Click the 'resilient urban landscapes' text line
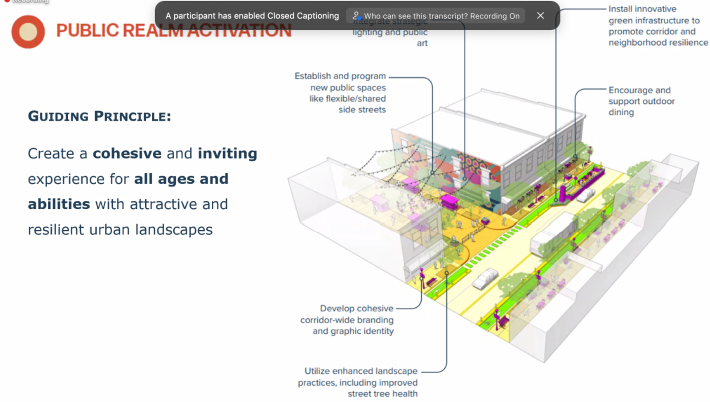 pos(120,230)
